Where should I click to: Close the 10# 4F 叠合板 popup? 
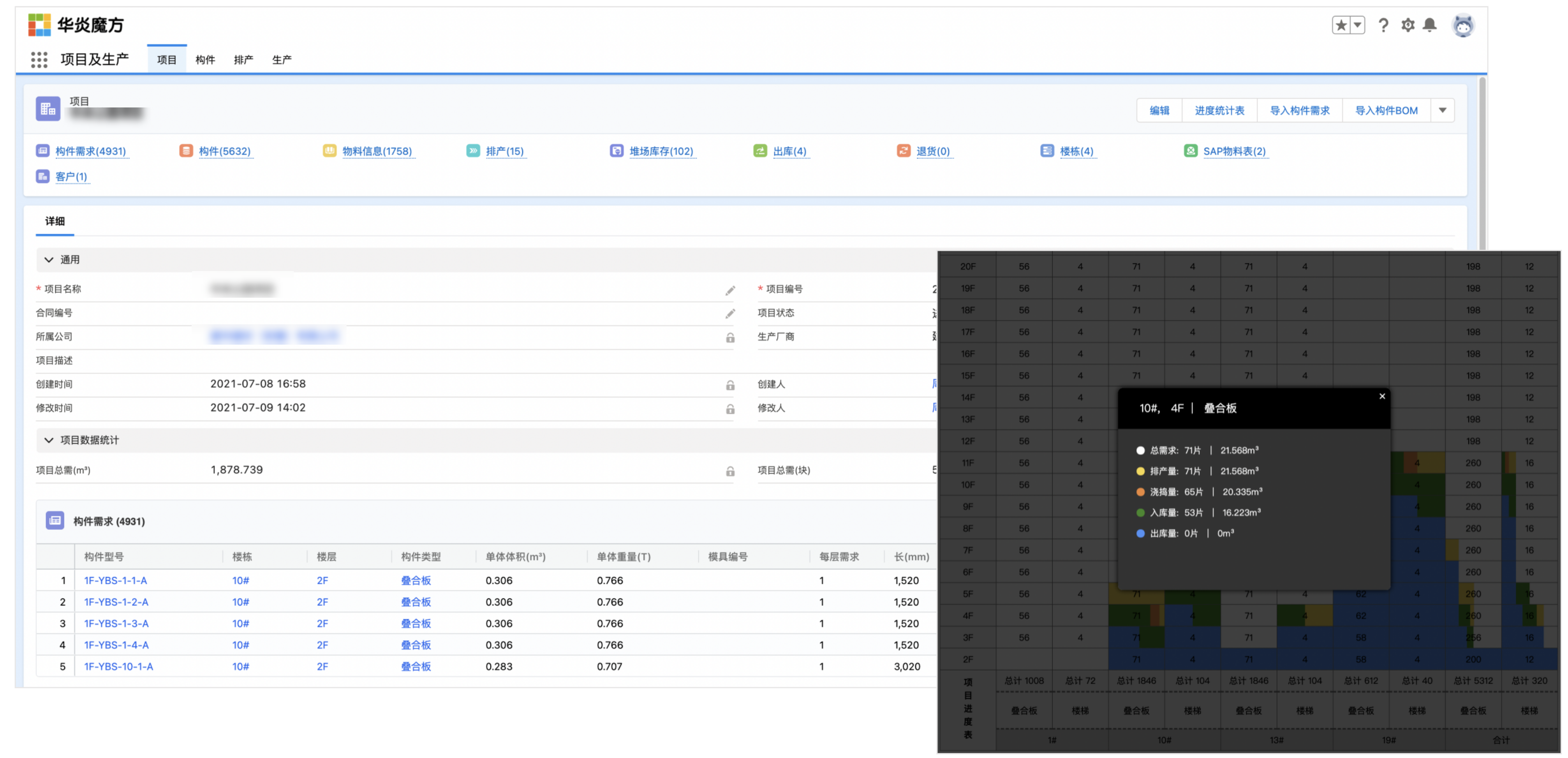1382,396
